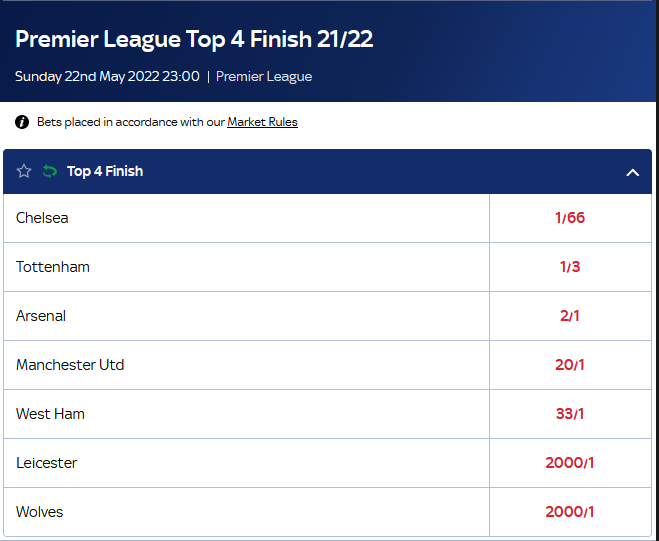Click the Arsenal team name
The height and width of the screenshot is (541, 659).
pyautogui.click(x=41, y=316)
